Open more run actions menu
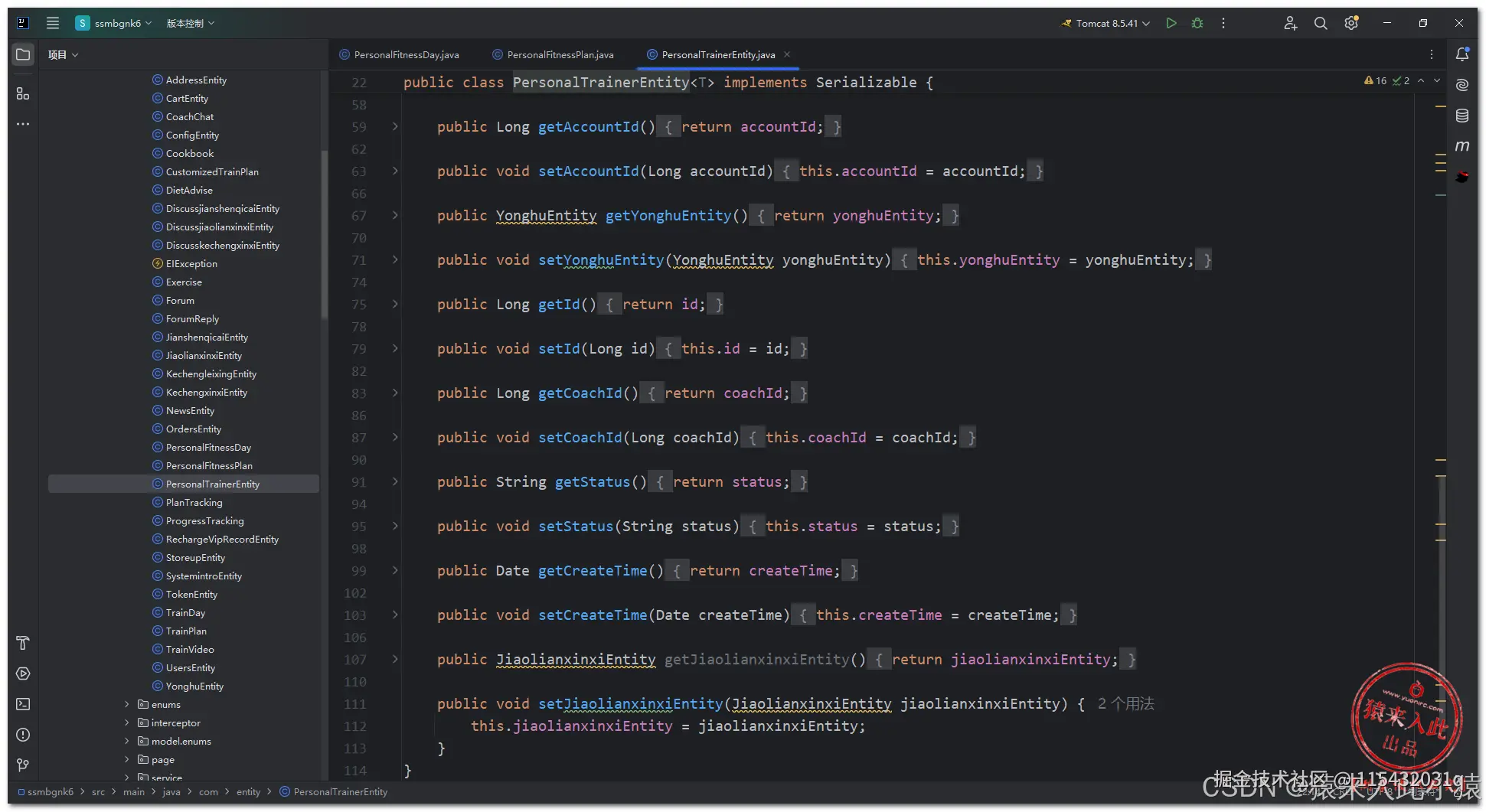 (1223, 23)
